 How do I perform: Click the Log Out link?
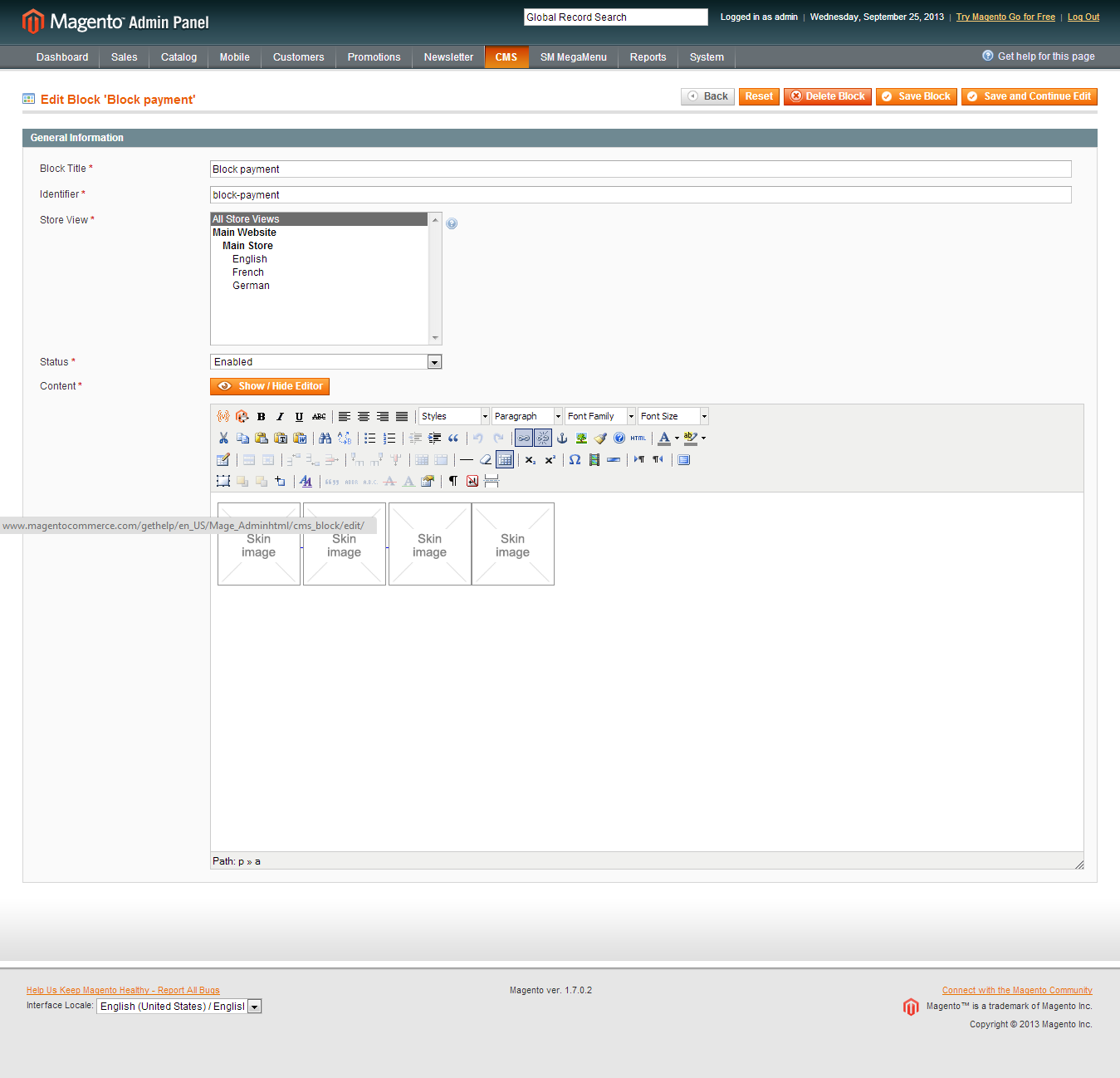(x=1083, y=17)
